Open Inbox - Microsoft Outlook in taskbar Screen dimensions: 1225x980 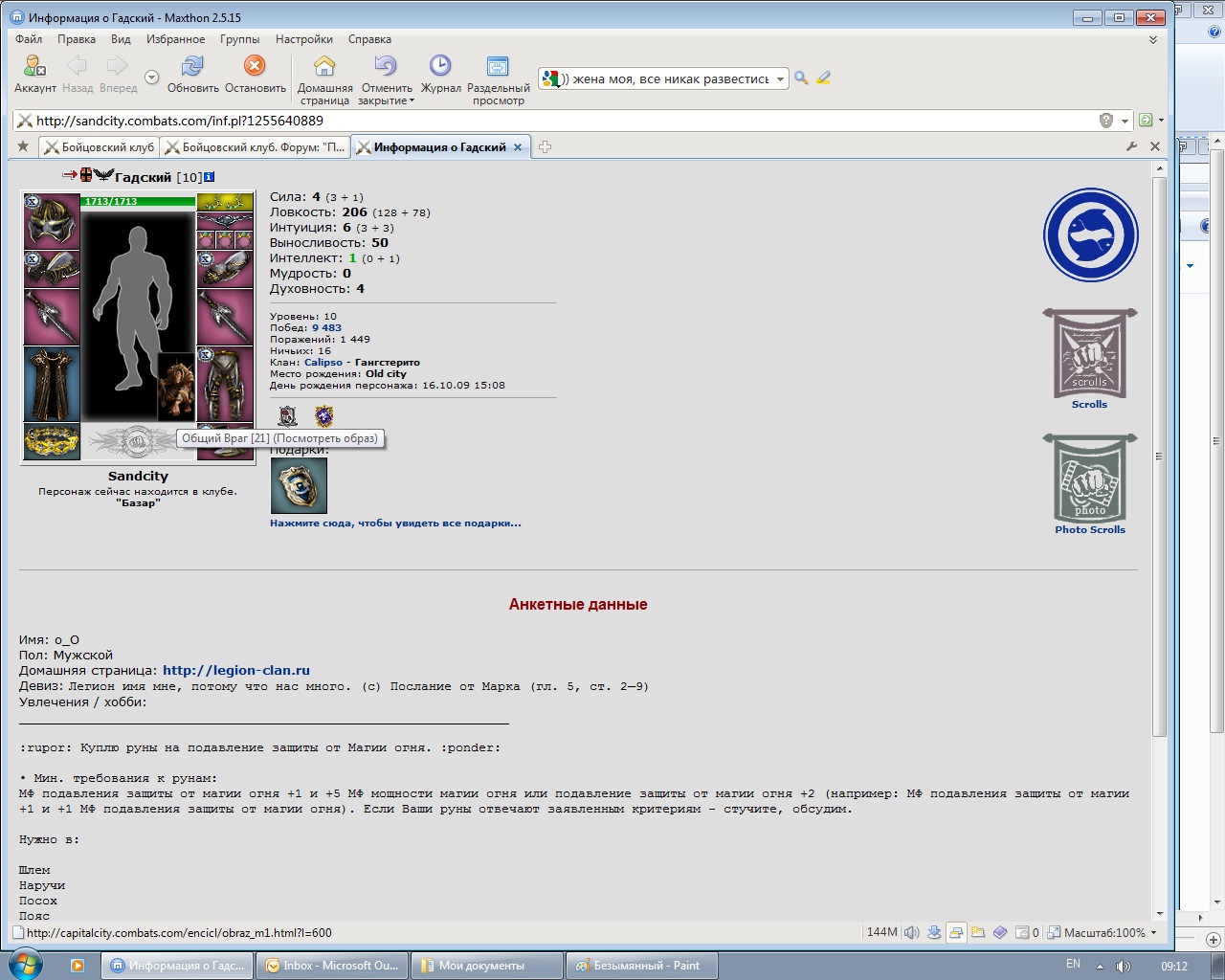click(332, 966)
